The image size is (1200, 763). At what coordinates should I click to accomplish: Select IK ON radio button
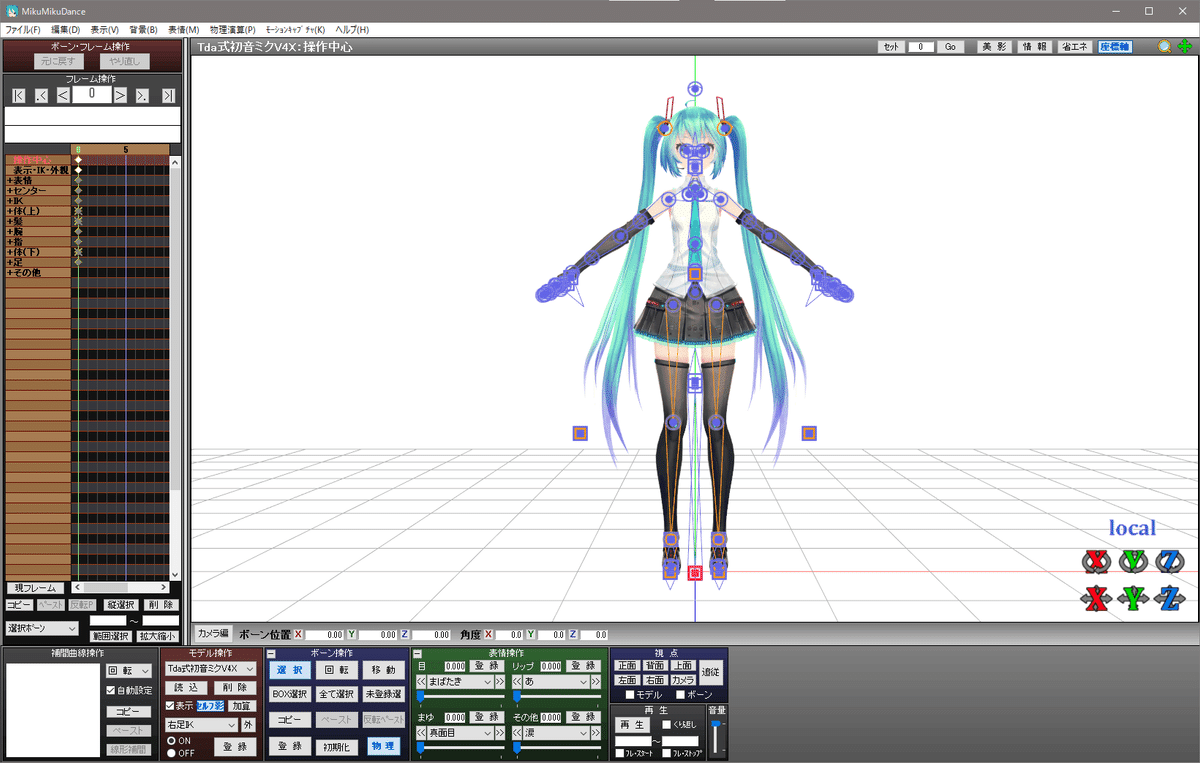click(x=171, y=741)
